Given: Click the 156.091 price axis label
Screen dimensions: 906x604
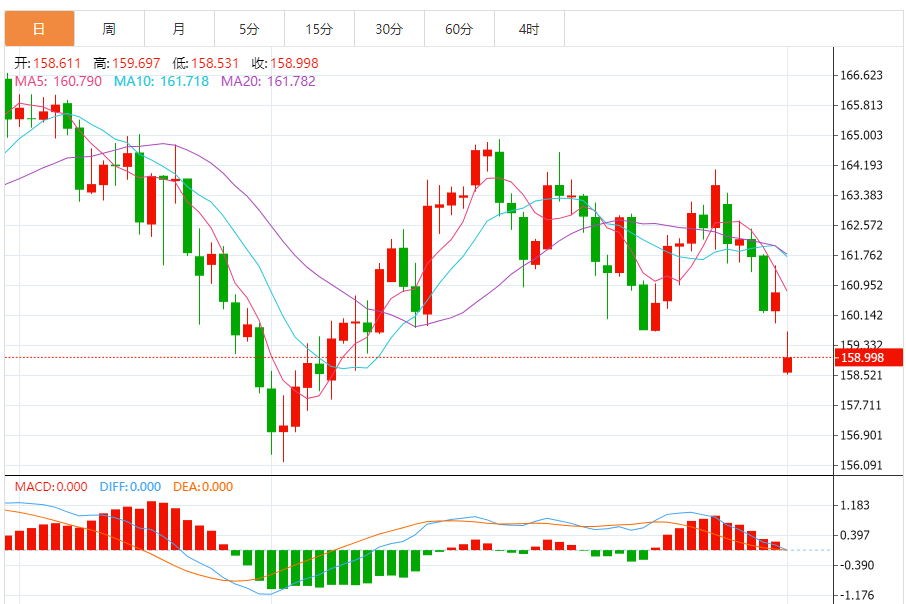Looking at the screenshot, I should coord(861,465).
